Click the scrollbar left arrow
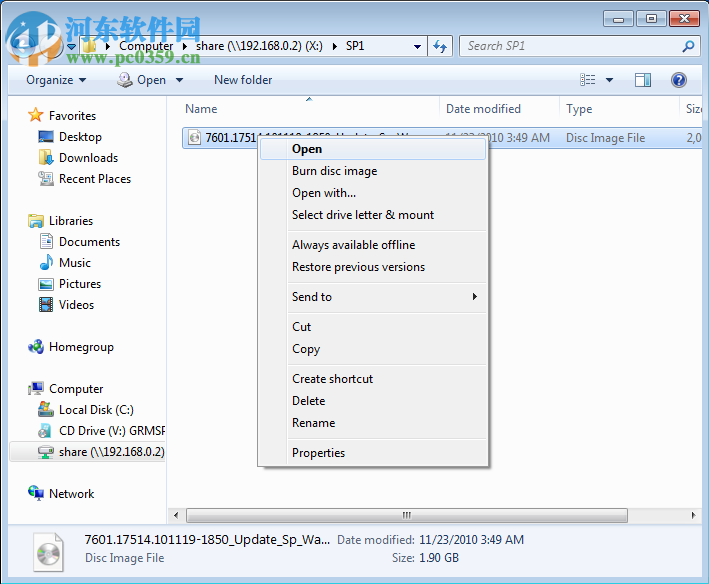 click(x=176, y=515)
